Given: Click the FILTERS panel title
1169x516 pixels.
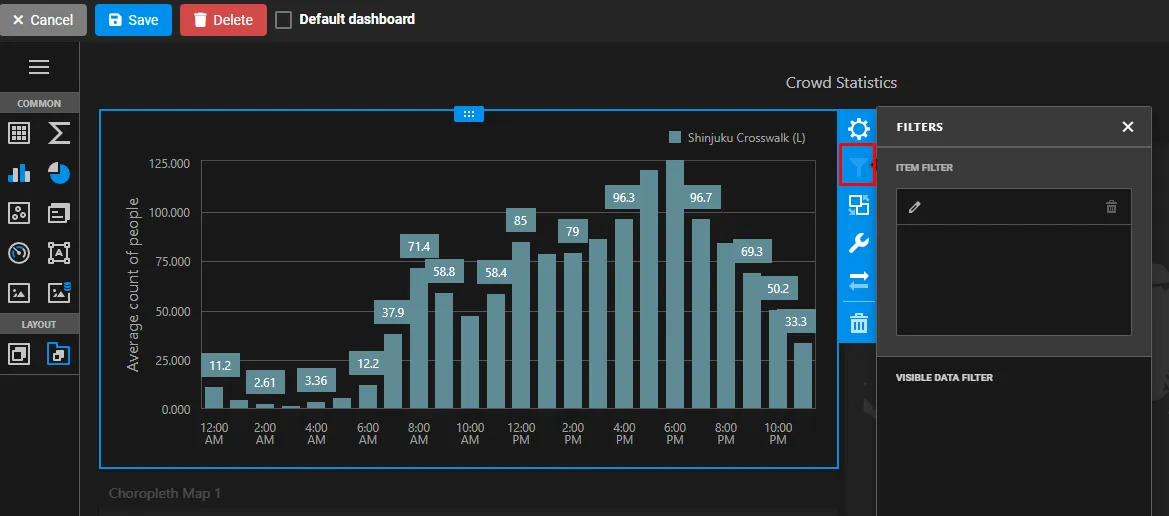Looking at the screenshot, I should pyautogui.click(x=919, y=127).
